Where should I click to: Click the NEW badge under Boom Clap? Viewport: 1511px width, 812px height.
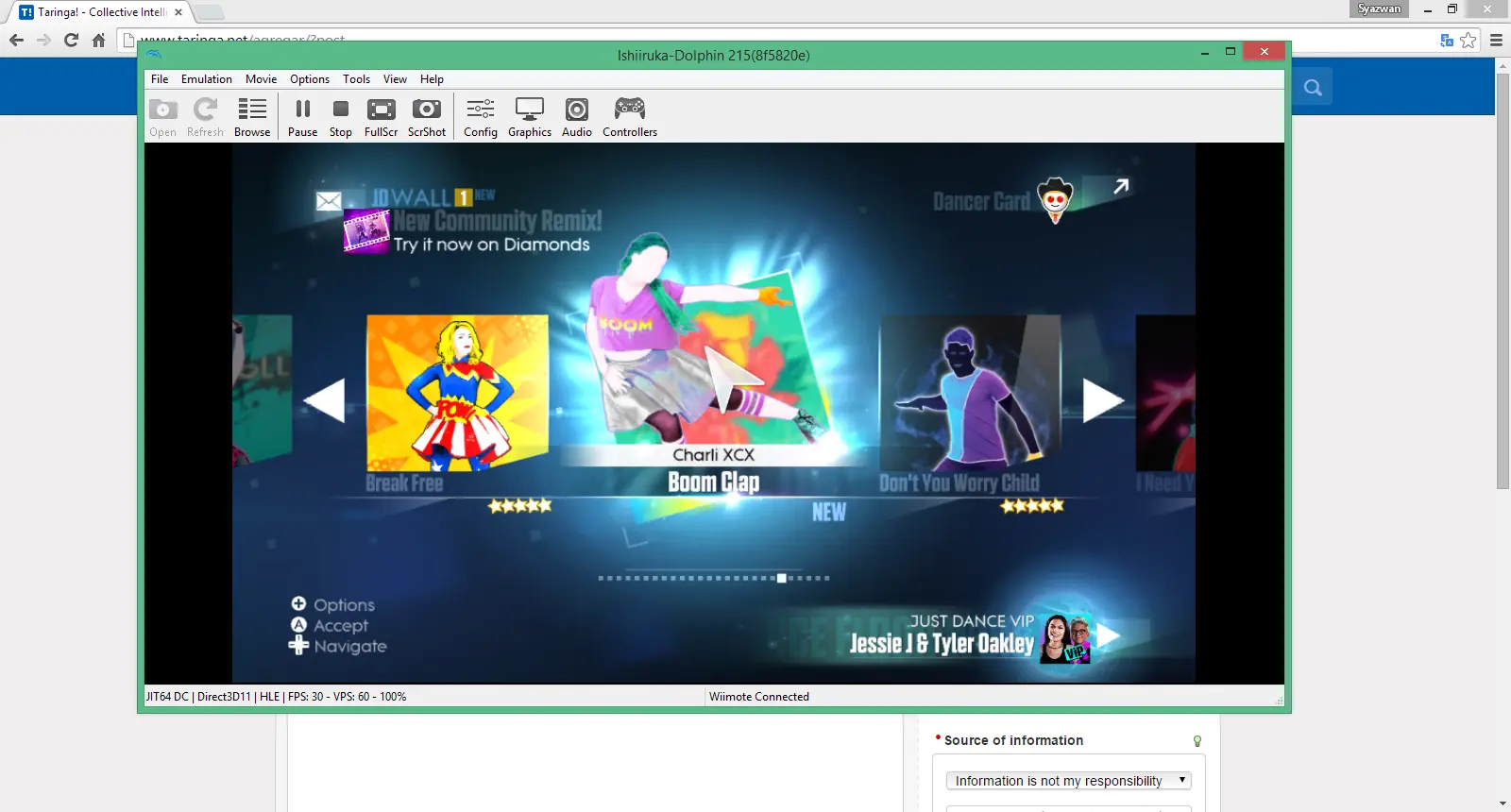pos(829,512)
